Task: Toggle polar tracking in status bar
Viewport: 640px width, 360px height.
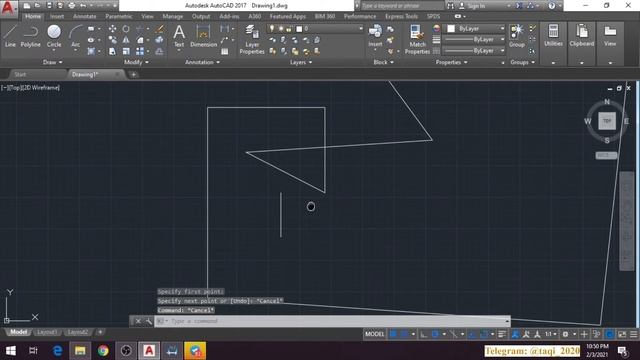Action: pyautogui.click(x=435, y=334)
